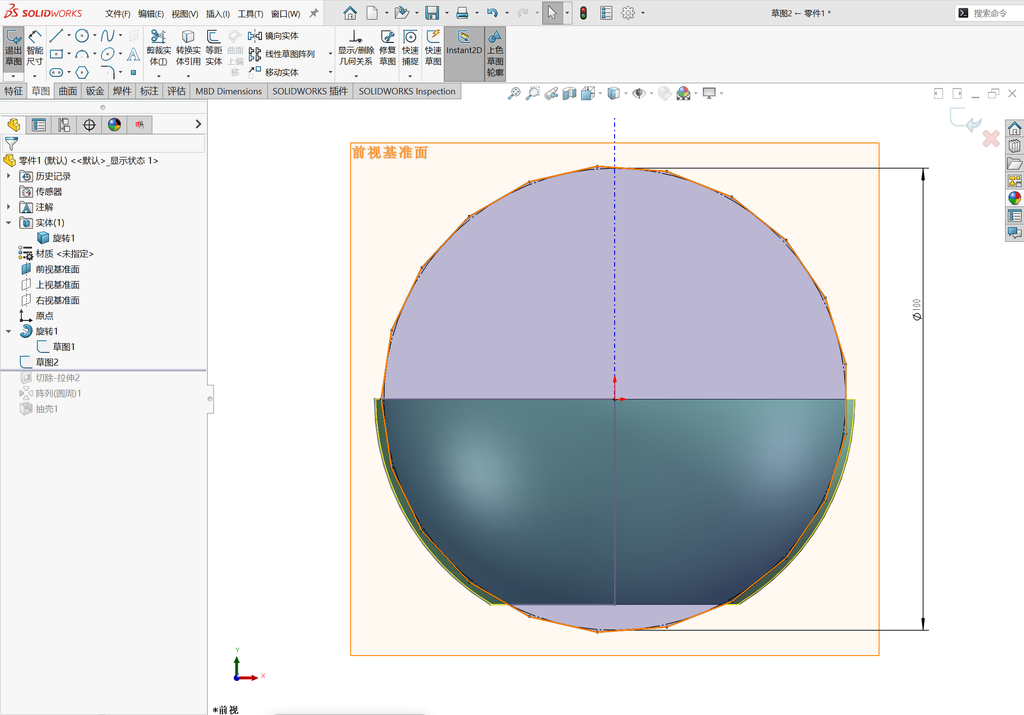
Task: Open the DisplayManager tab
Action: click(x=114, y=125)
